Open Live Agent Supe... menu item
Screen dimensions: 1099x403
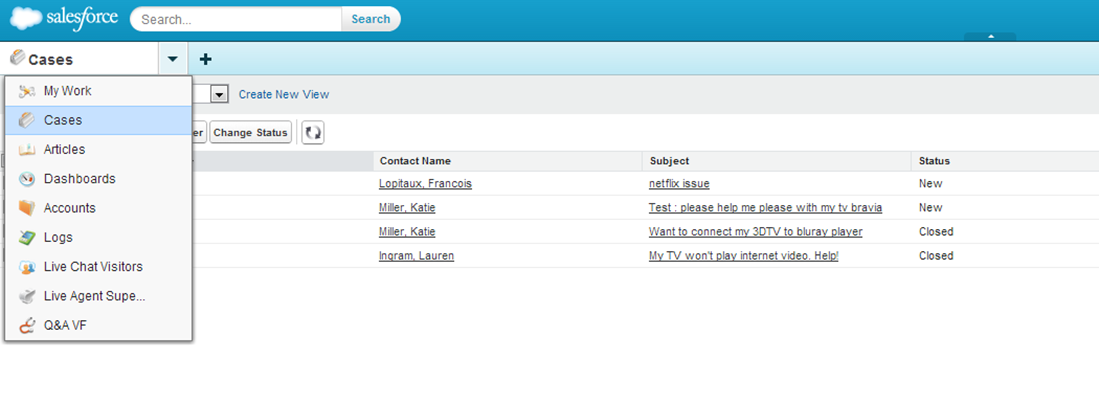tap(98, 297)
